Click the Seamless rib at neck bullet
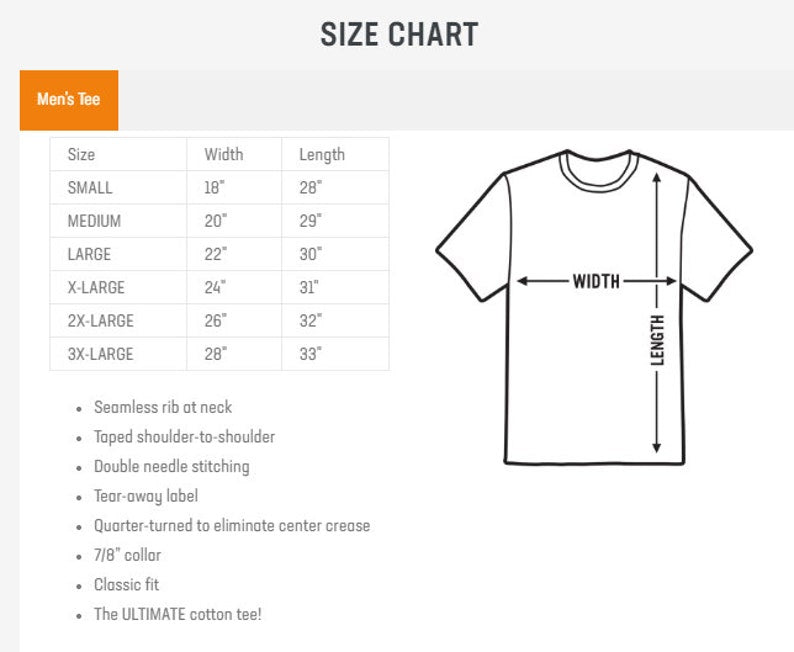The width and height of the screenshot is (794, 652). click(x=163, y=407)
